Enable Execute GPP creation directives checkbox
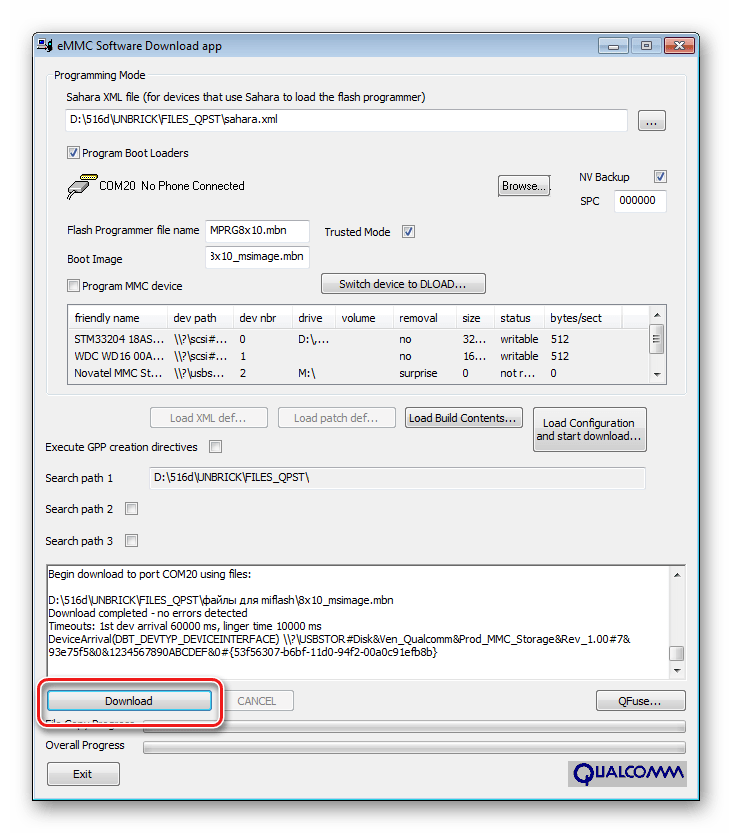This screenshot has width=732, height=833. point(215,447)
